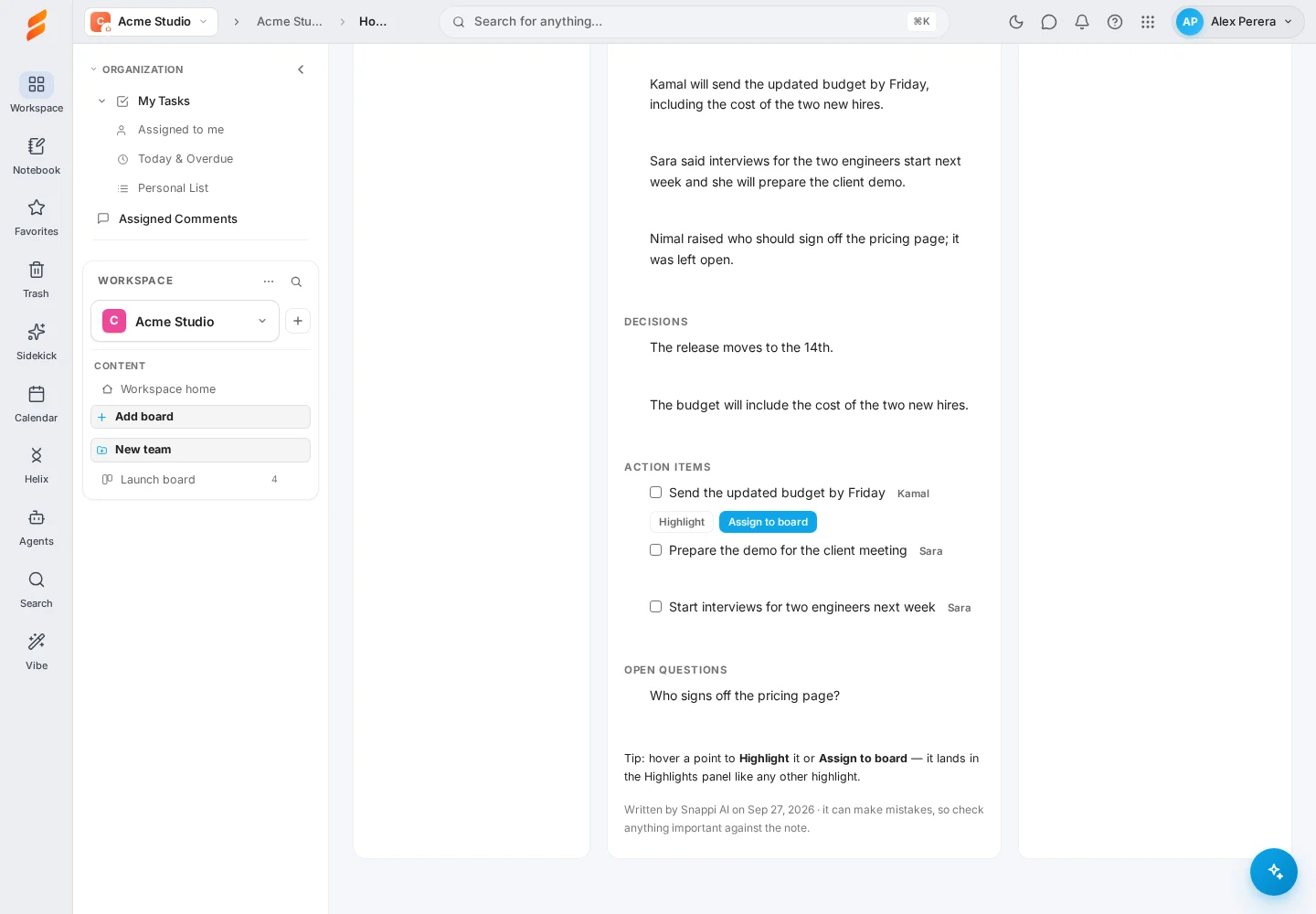Open the Launch board
This screenshot has width=1316, height=914.
158,480
